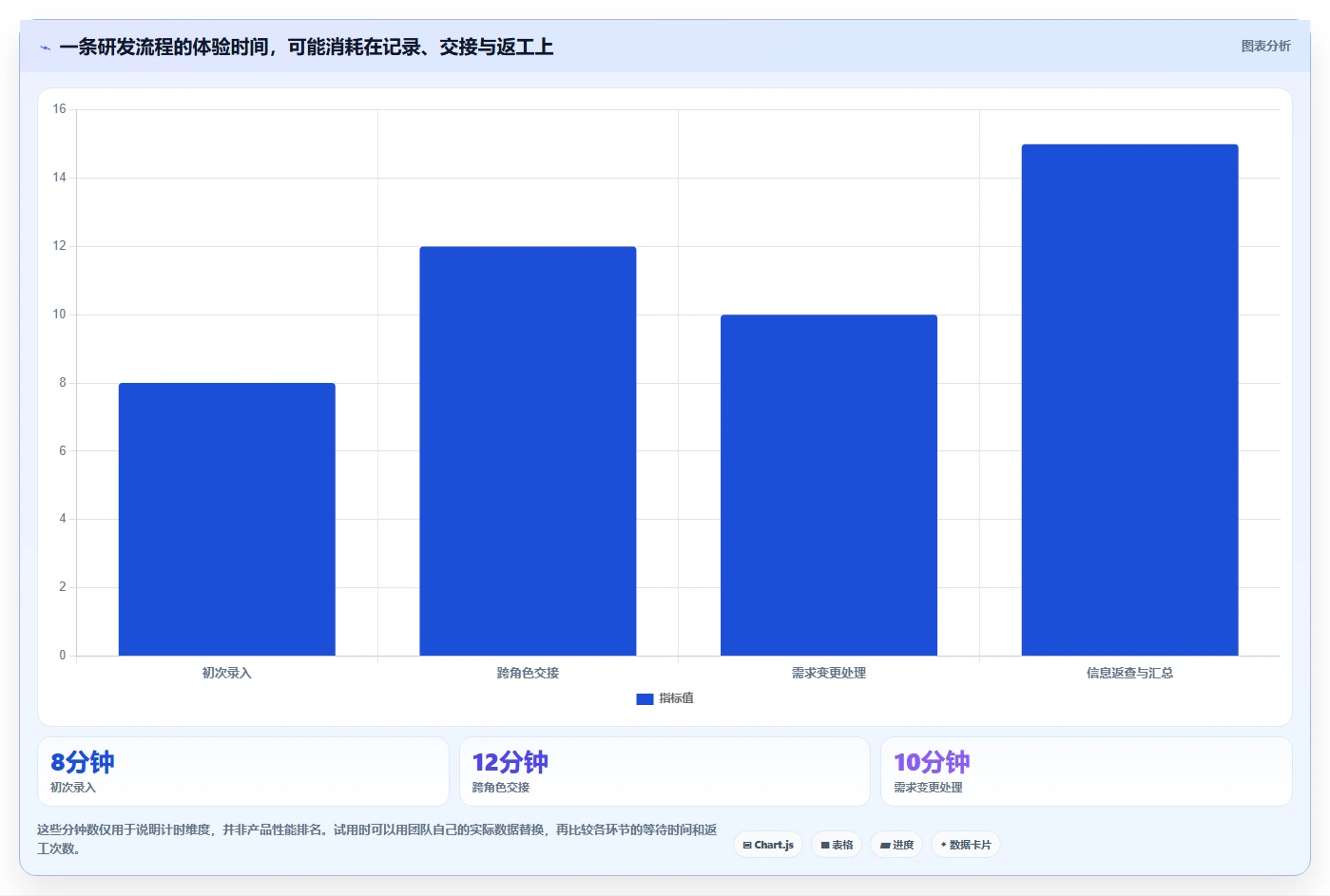The width and height of the screenshot is (1330, 896).
Task: Toggle the 指标值 legend item
Action: 665,698
